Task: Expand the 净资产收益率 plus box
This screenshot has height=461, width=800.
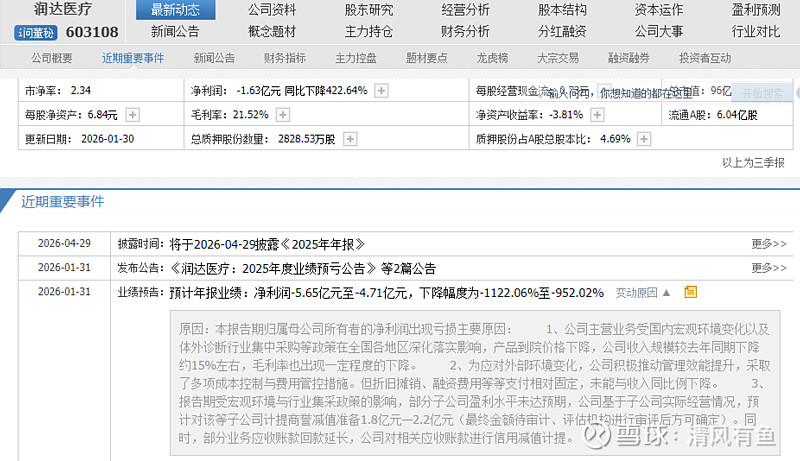Action: [x=597, y=115]
